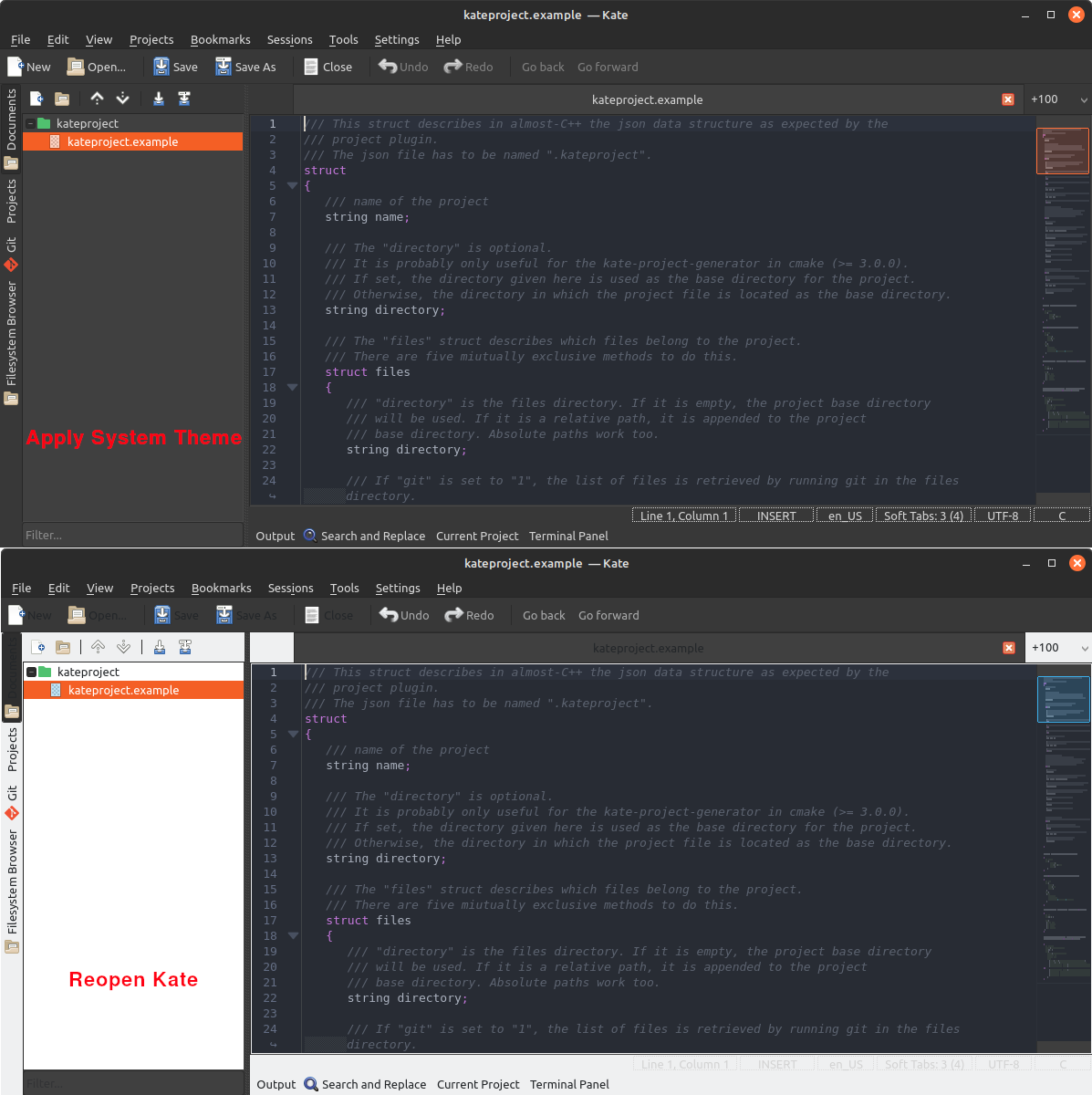
Task: Show Current Project panel in upper Kate
Action: coord(477,536)
